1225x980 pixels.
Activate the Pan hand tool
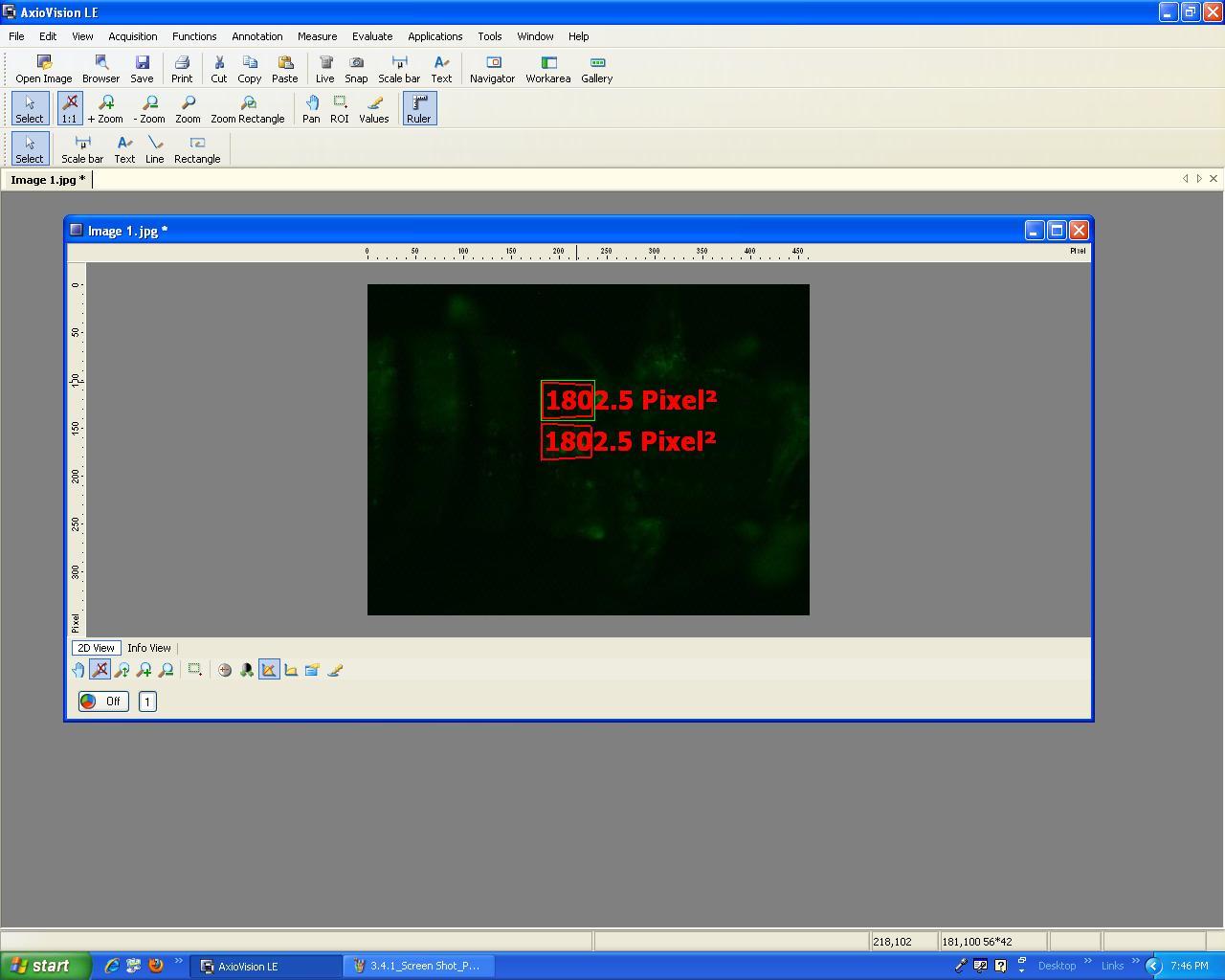point(311,109)
